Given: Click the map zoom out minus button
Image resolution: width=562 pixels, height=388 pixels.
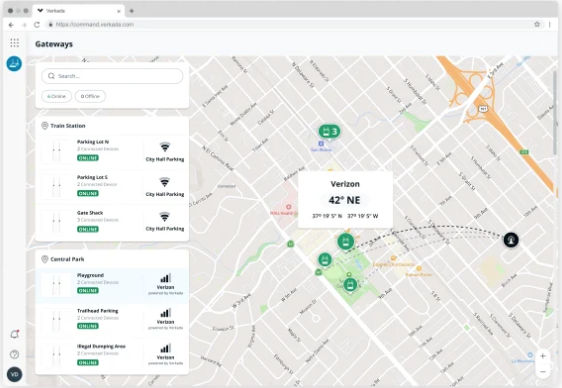Looking at the screenshot, I should pyautogui.click(x=543, y=372).
